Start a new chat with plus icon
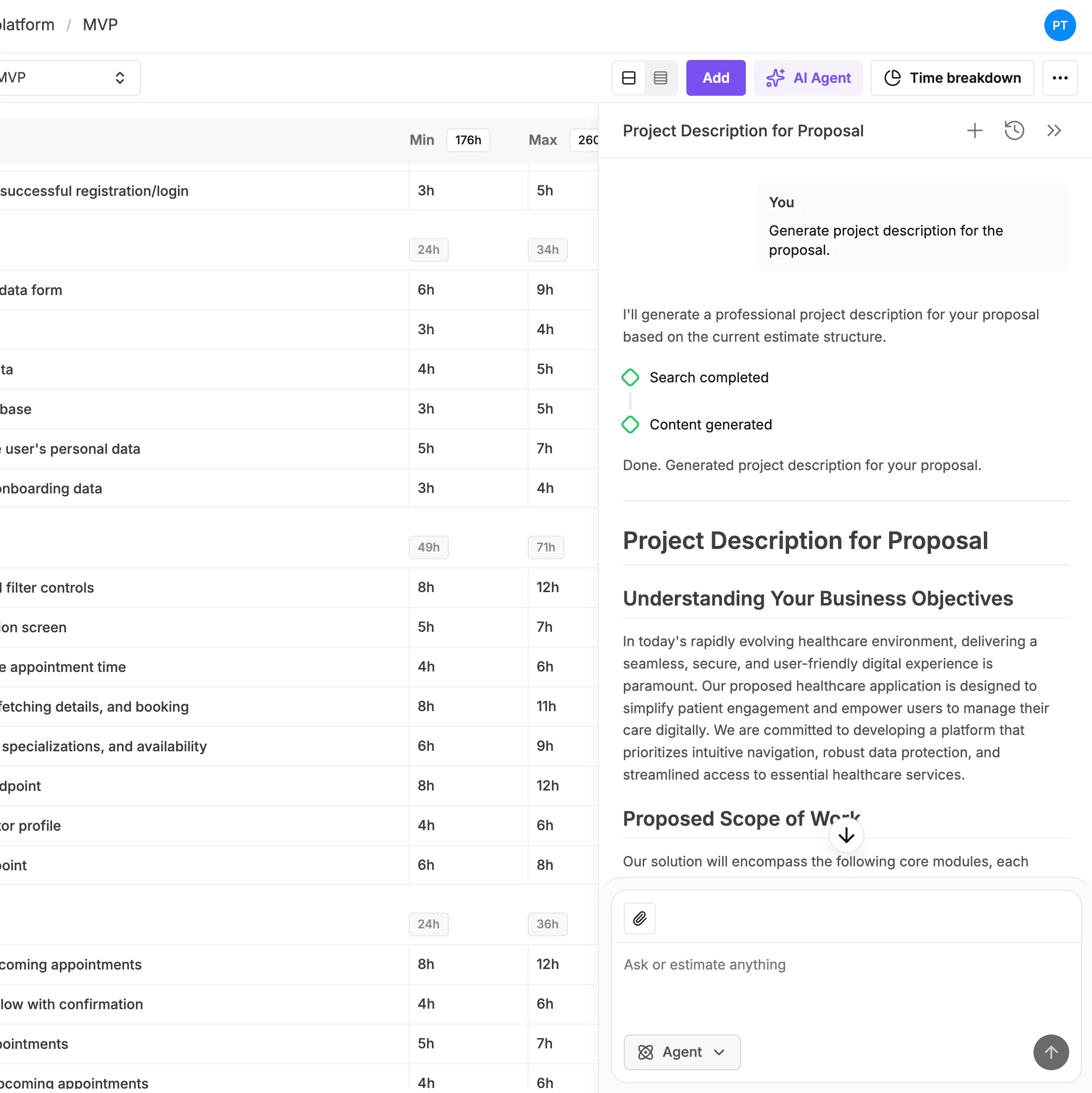 pyautogui.click(x=974, y=131)
